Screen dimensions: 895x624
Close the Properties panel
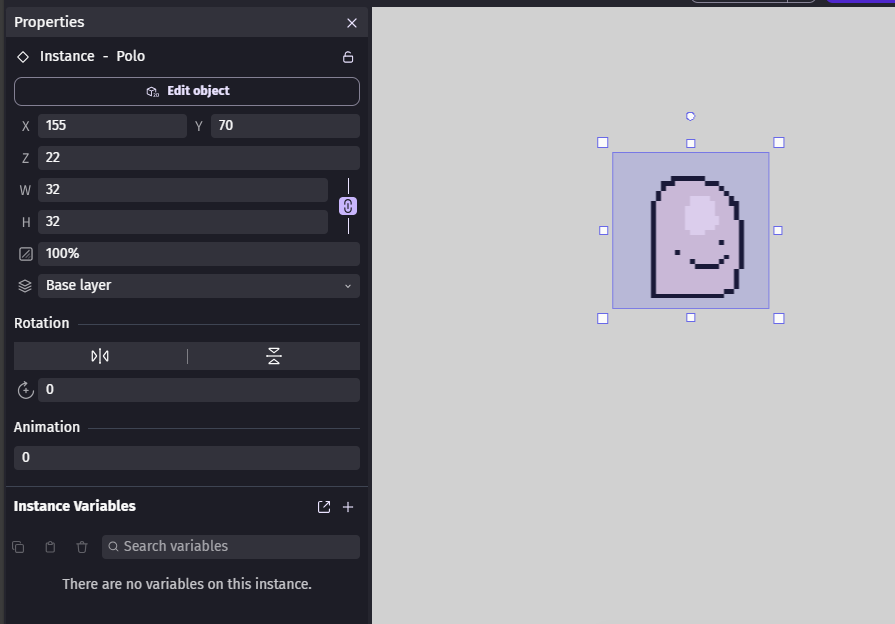352,23
